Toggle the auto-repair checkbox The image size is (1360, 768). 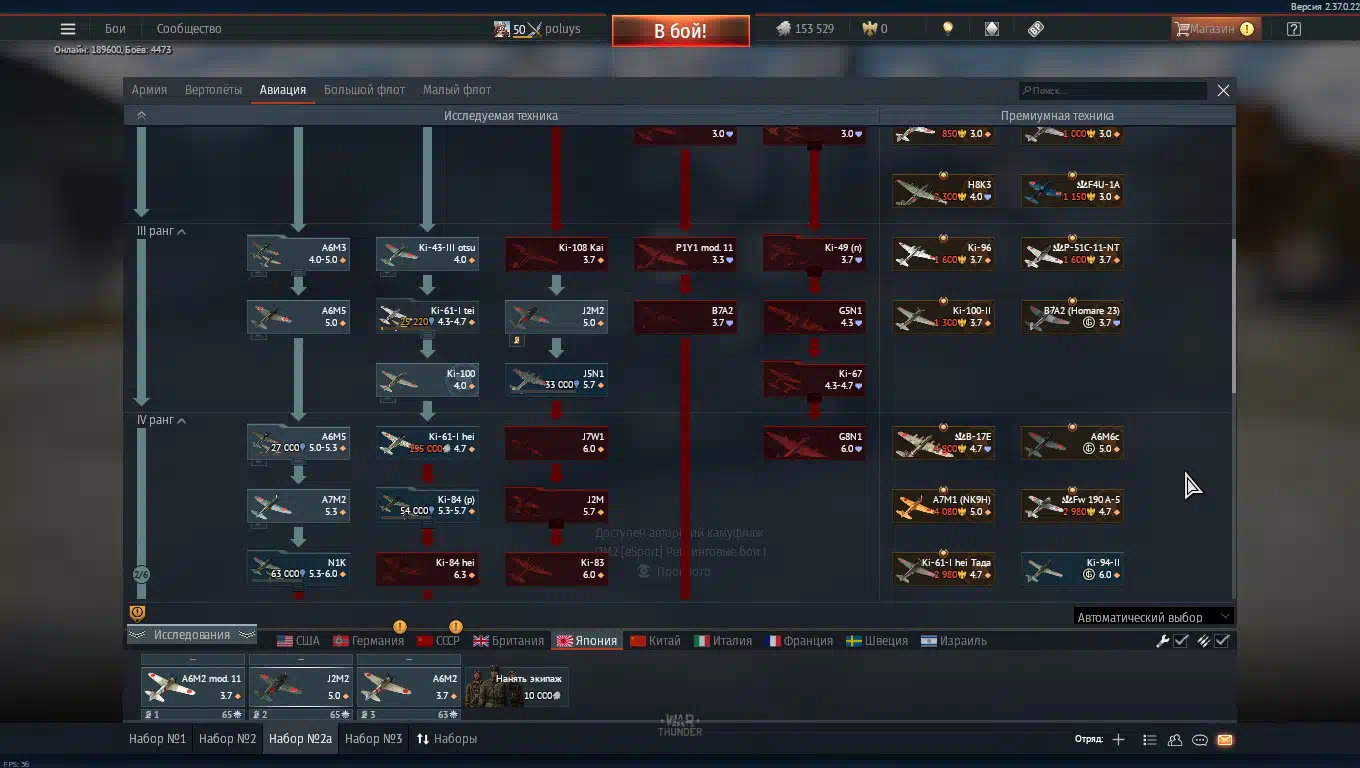[x=1181, y=641]
